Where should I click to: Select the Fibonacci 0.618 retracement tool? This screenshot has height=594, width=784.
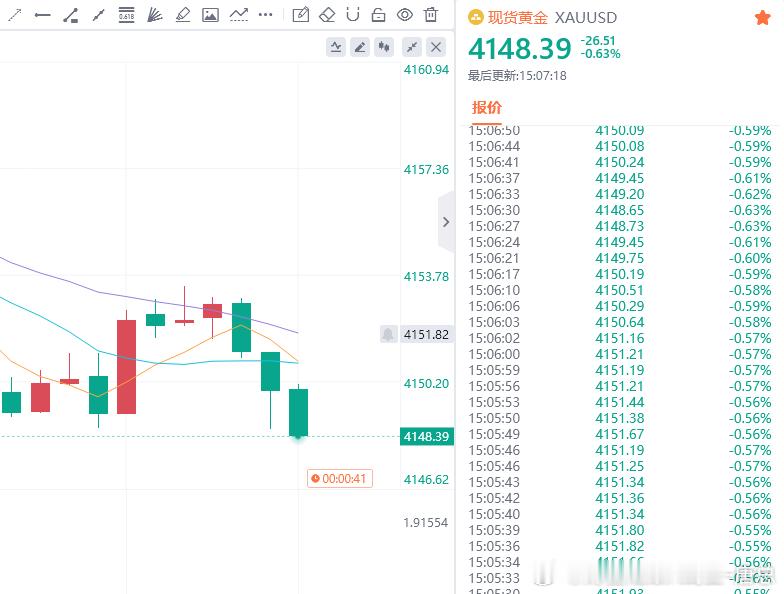[x=126, y=15]
